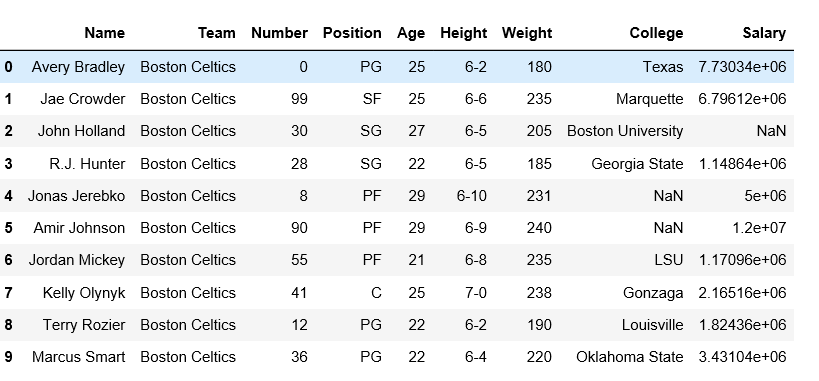The width and height of the screenshot is (819, 381).
Task: Select the Jae Crowder name cell
Action: coord(83,99)
